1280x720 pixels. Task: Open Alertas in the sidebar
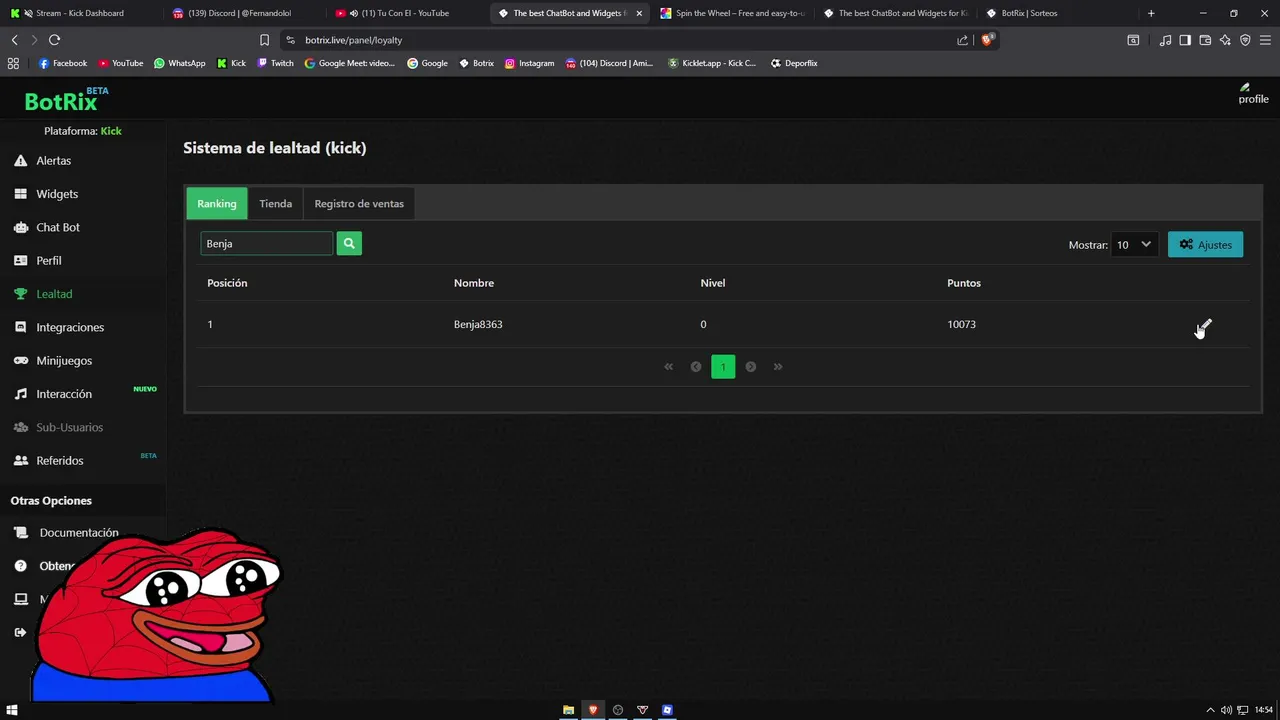tap(53, 160)
